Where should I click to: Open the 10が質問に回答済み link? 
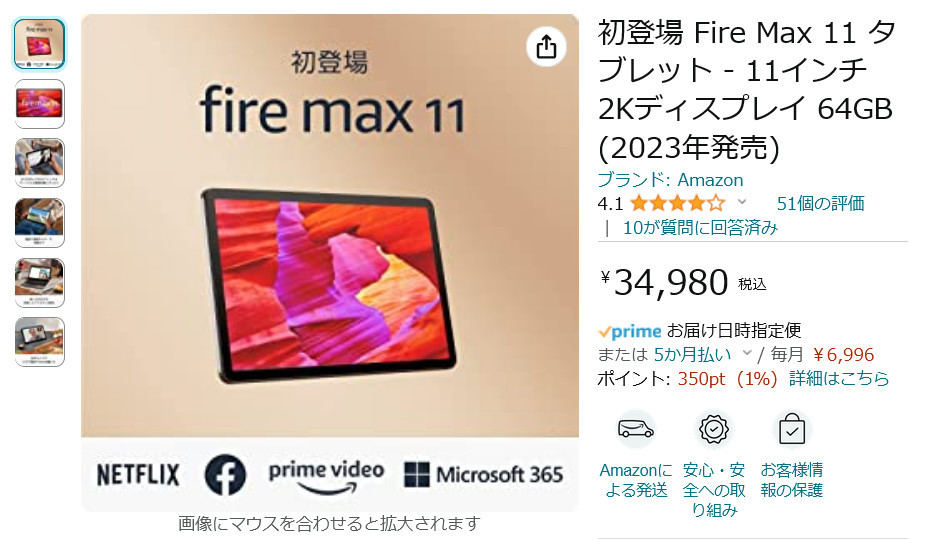pyautogui.click(x=700, y=228)
